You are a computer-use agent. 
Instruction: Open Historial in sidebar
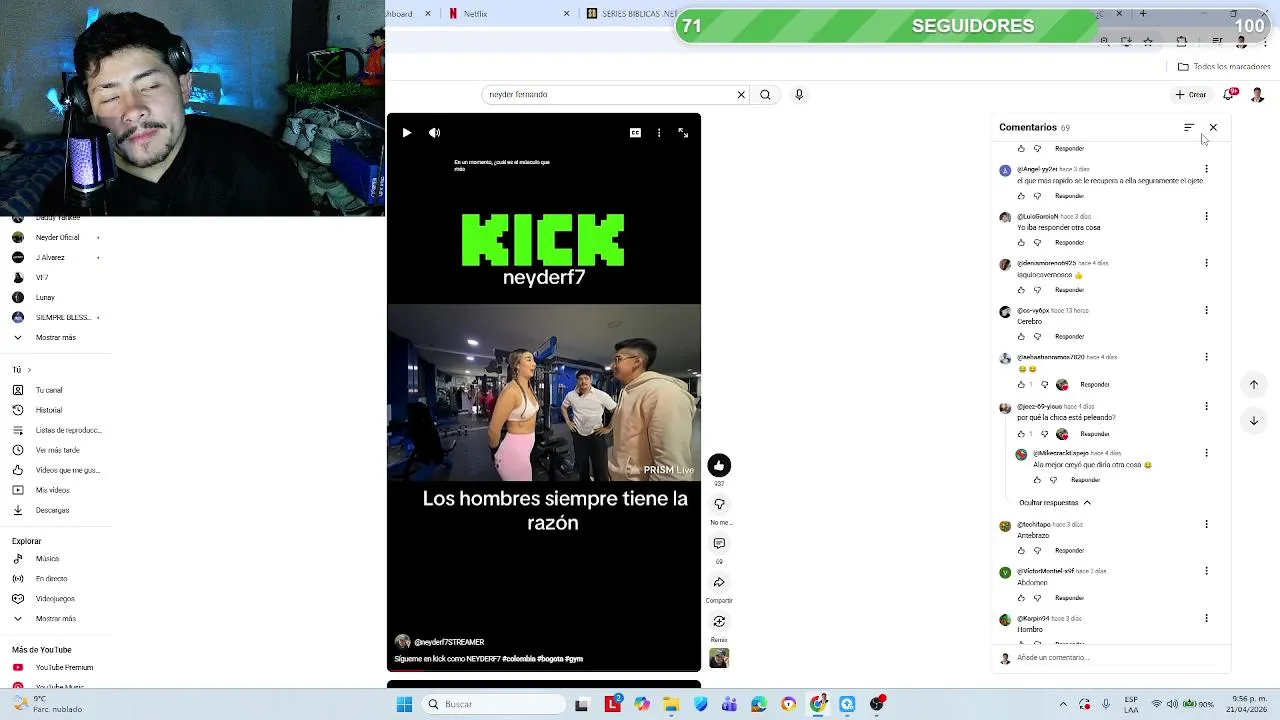(x=49, y=410)
